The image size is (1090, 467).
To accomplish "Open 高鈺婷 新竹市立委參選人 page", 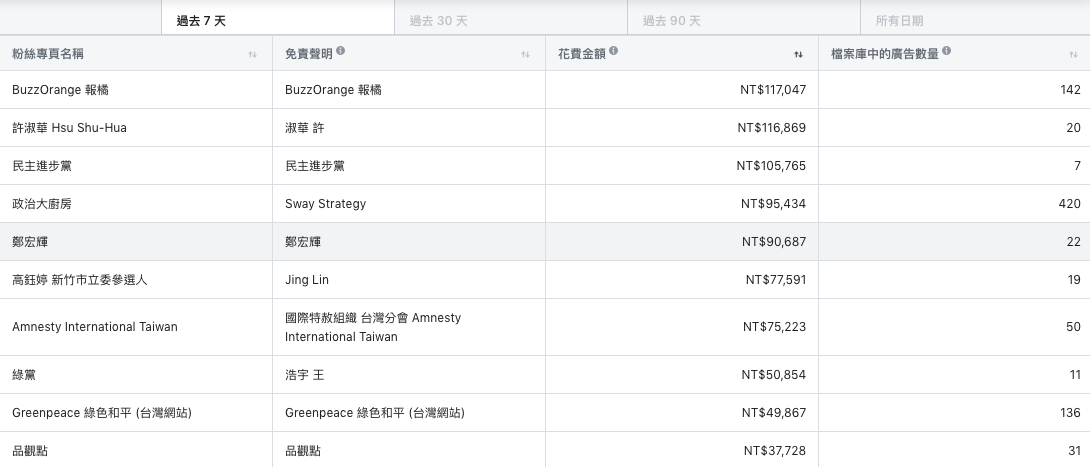I will point(80,280).
